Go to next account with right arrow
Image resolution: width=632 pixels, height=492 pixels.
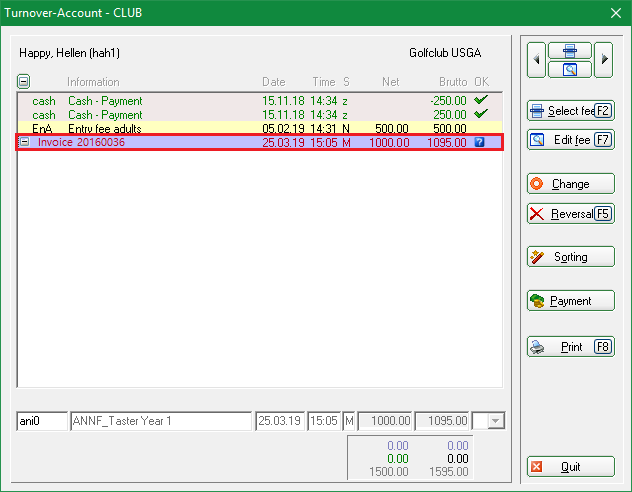coord(603,60)
